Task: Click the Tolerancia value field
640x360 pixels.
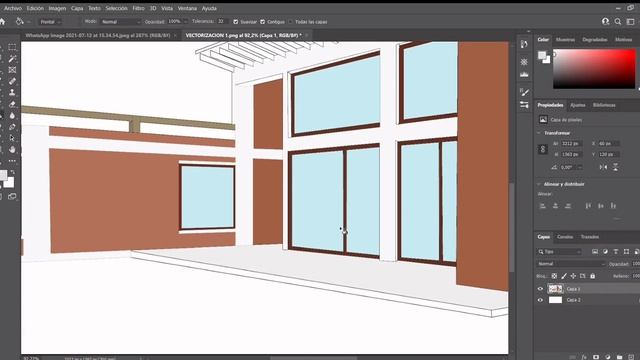Action: click(x=222, y=21)
